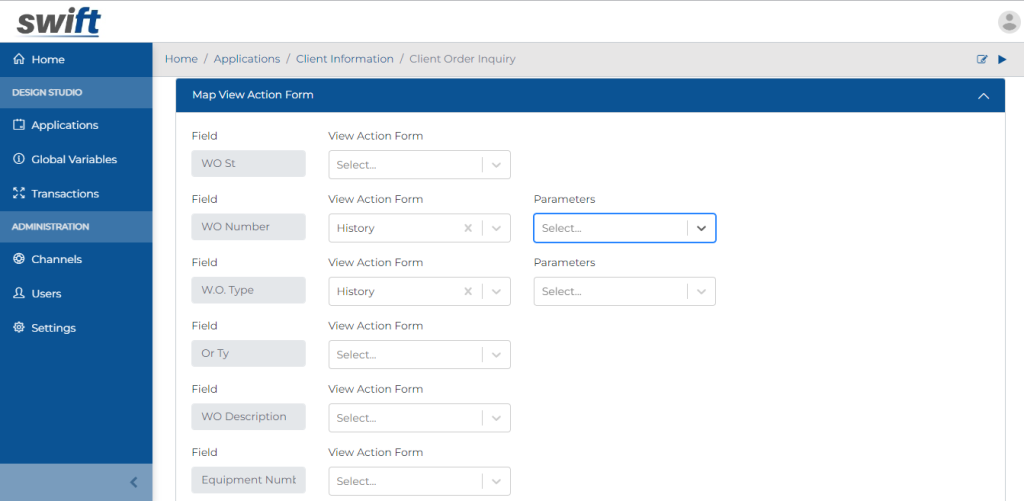Collapse the sidebar with left arrow

[134, 482]
